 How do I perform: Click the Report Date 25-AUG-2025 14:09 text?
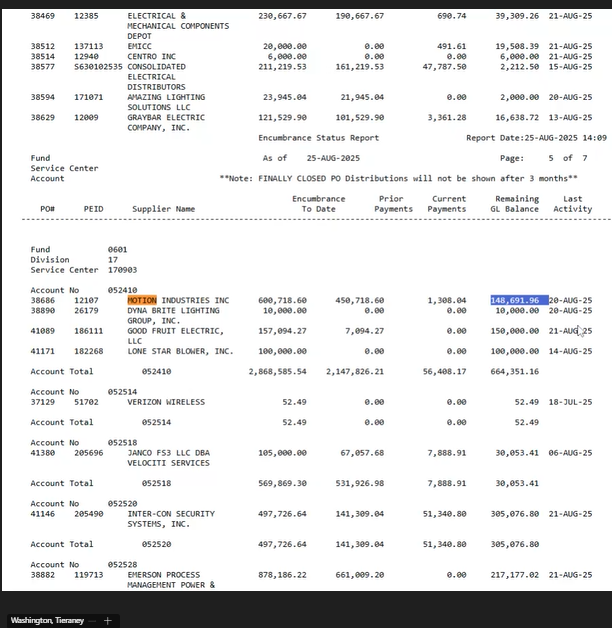click(536, 138)
